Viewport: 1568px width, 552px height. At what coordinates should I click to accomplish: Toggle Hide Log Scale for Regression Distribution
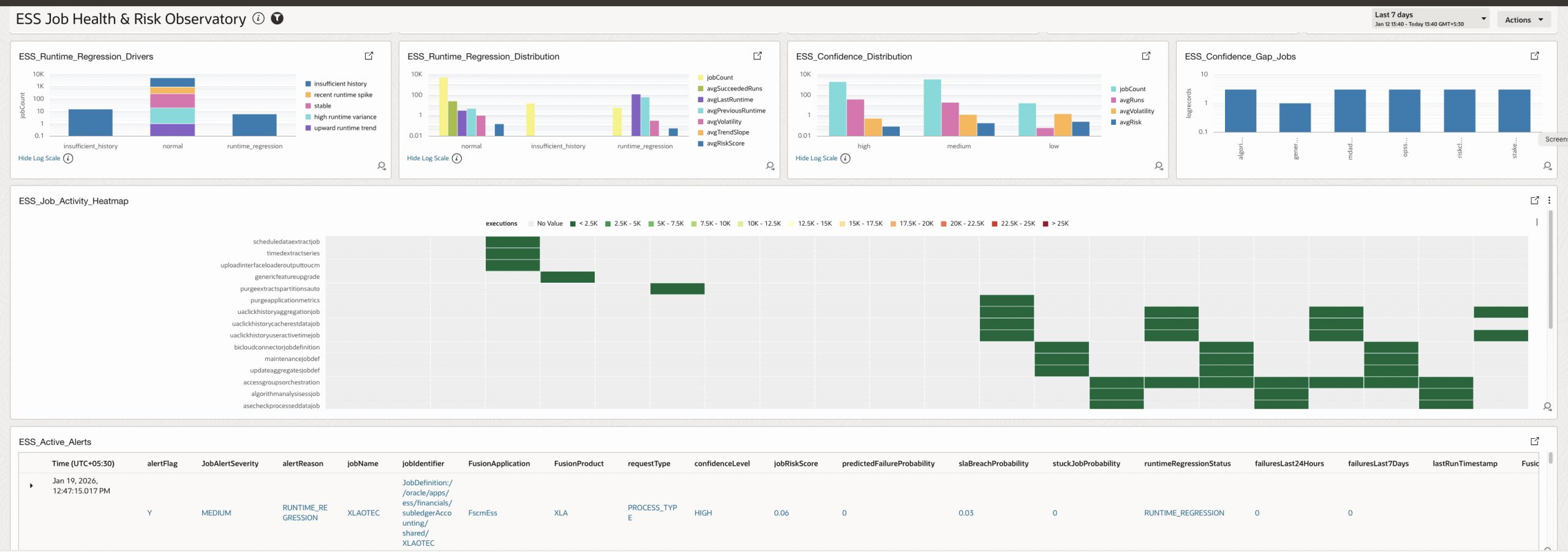(428, 159)
